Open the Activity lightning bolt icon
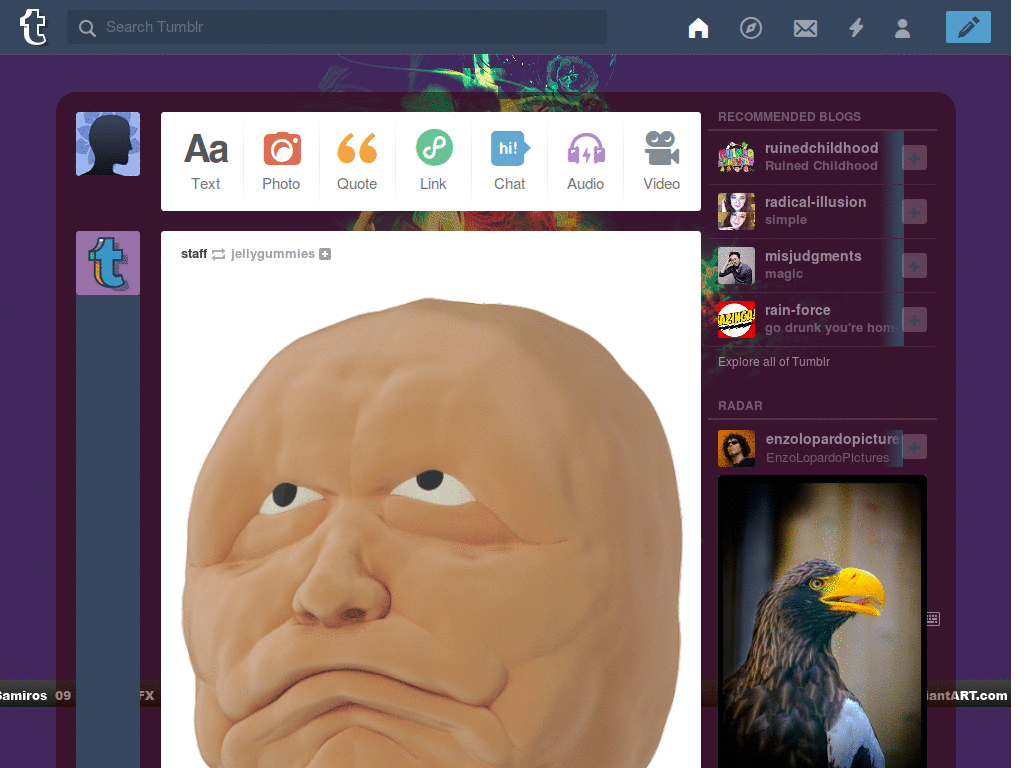 pos(856,27)
